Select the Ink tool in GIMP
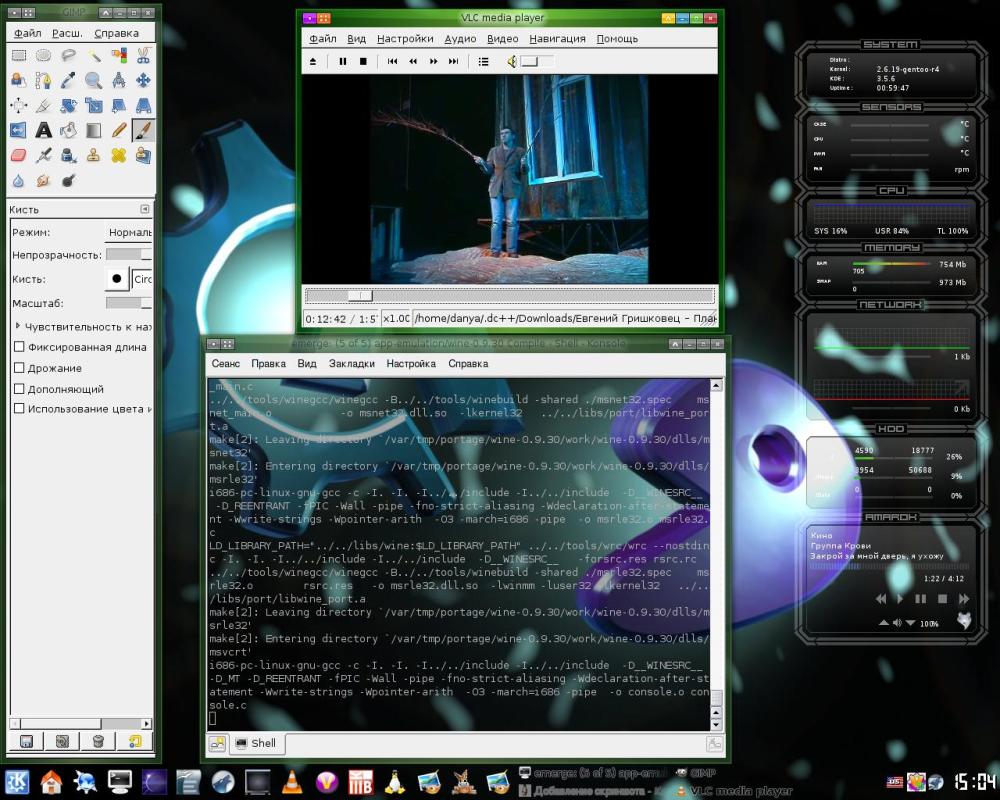The image size is (1000, 800). point(68,155)
